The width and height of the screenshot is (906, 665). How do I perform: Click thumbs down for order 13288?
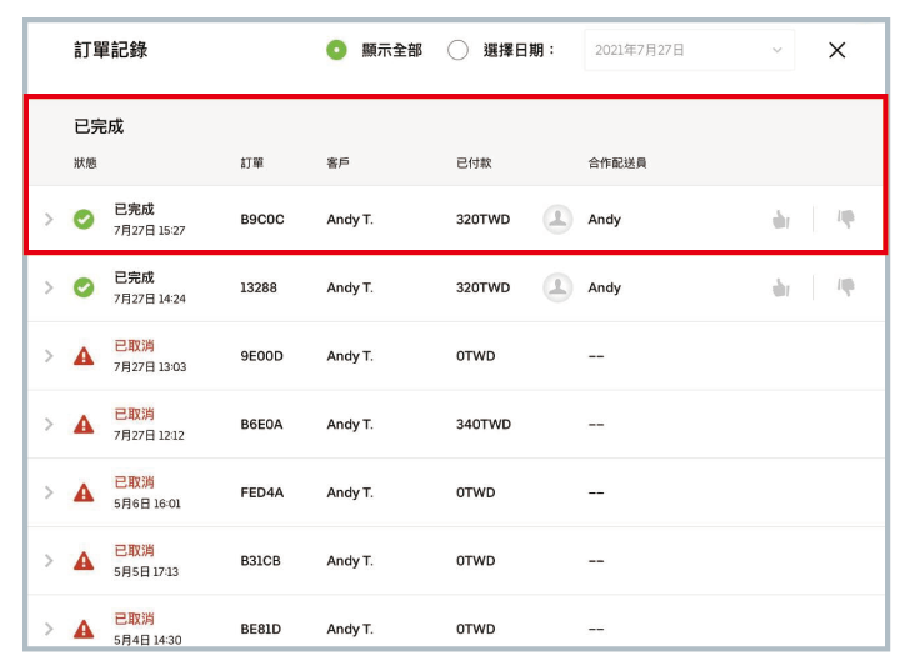coord(846,288)
